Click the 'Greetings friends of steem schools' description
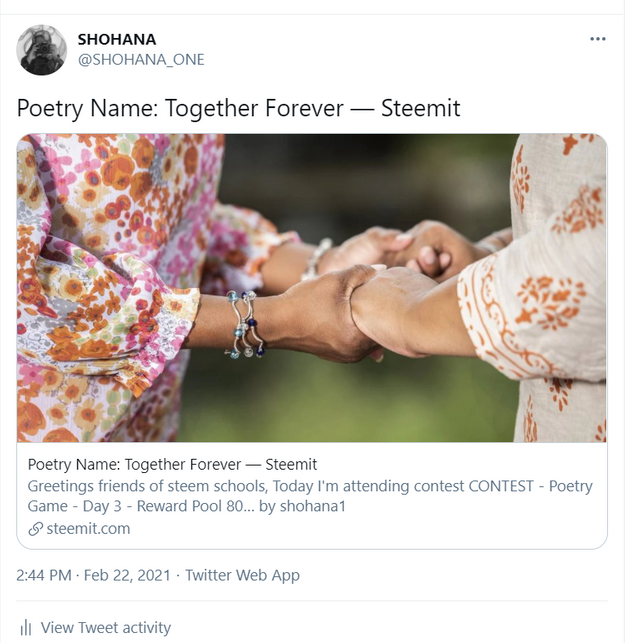 (x=148, y=486)
